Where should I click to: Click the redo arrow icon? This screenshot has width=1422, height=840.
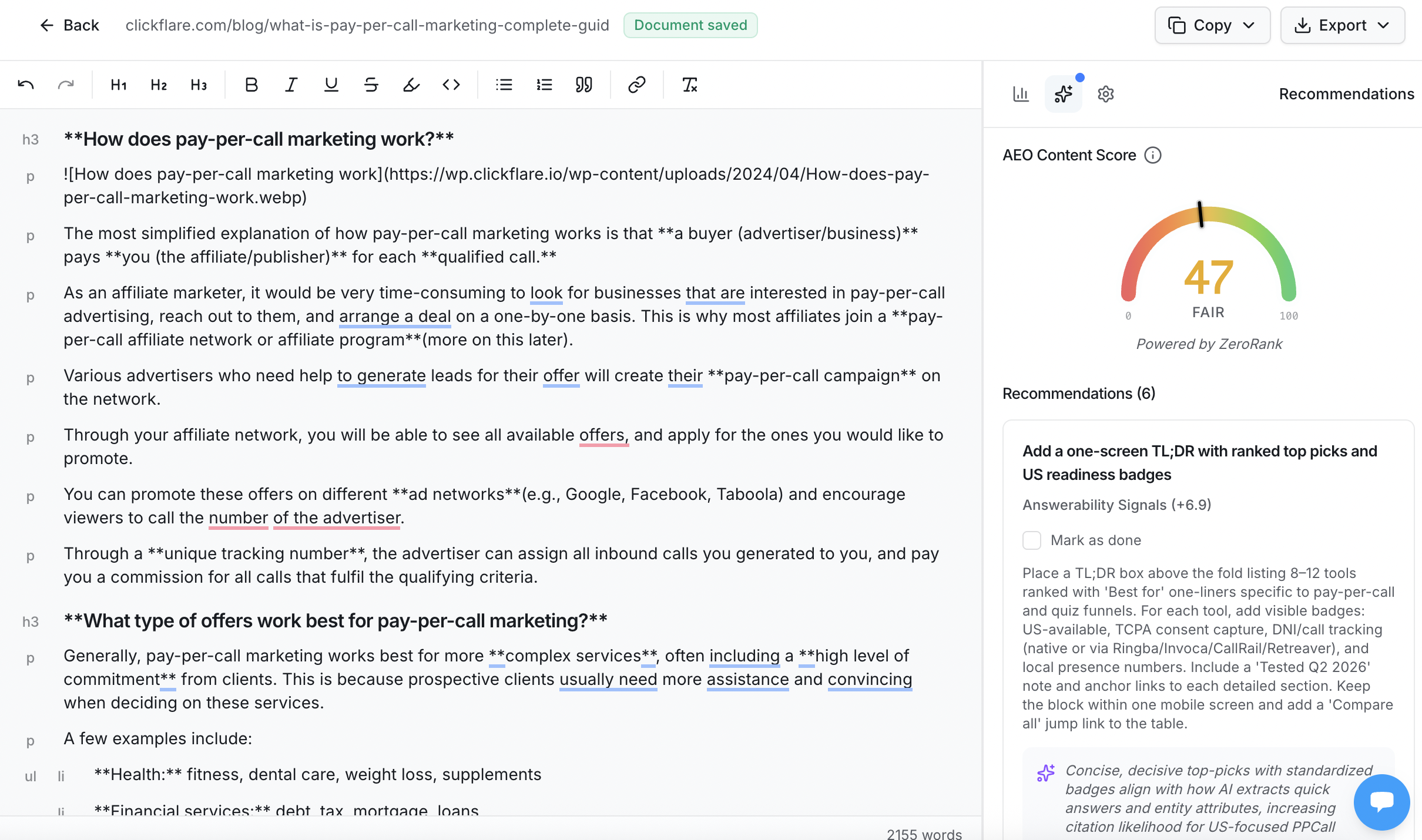66,85
